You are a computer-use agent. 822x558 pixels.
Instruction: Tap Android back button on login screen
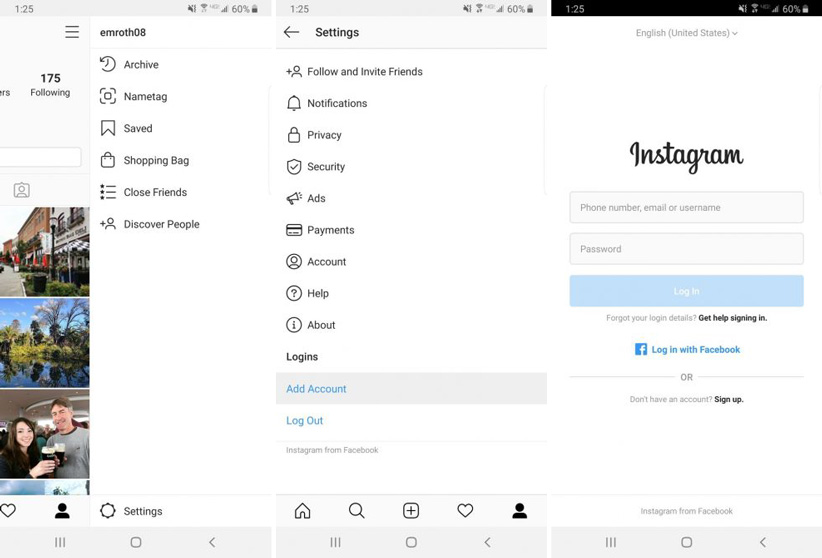763,542
